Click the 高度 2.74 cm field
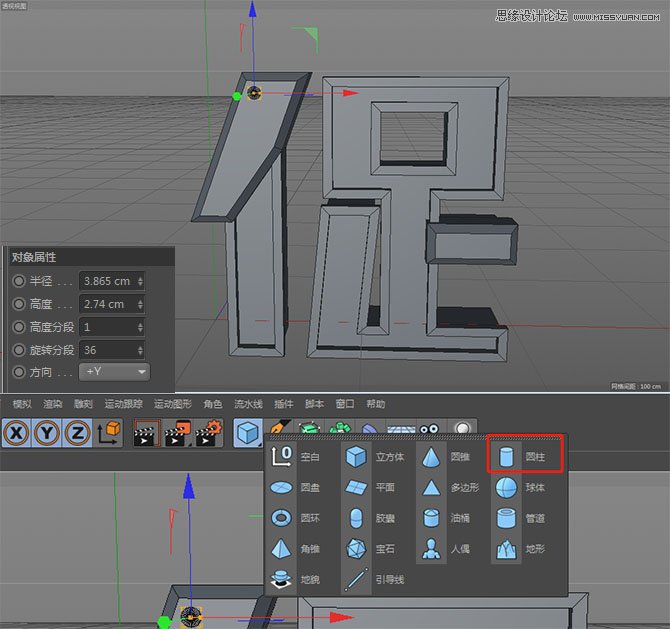This screenshot has width=670, height=629. click(x=112, y=304)
